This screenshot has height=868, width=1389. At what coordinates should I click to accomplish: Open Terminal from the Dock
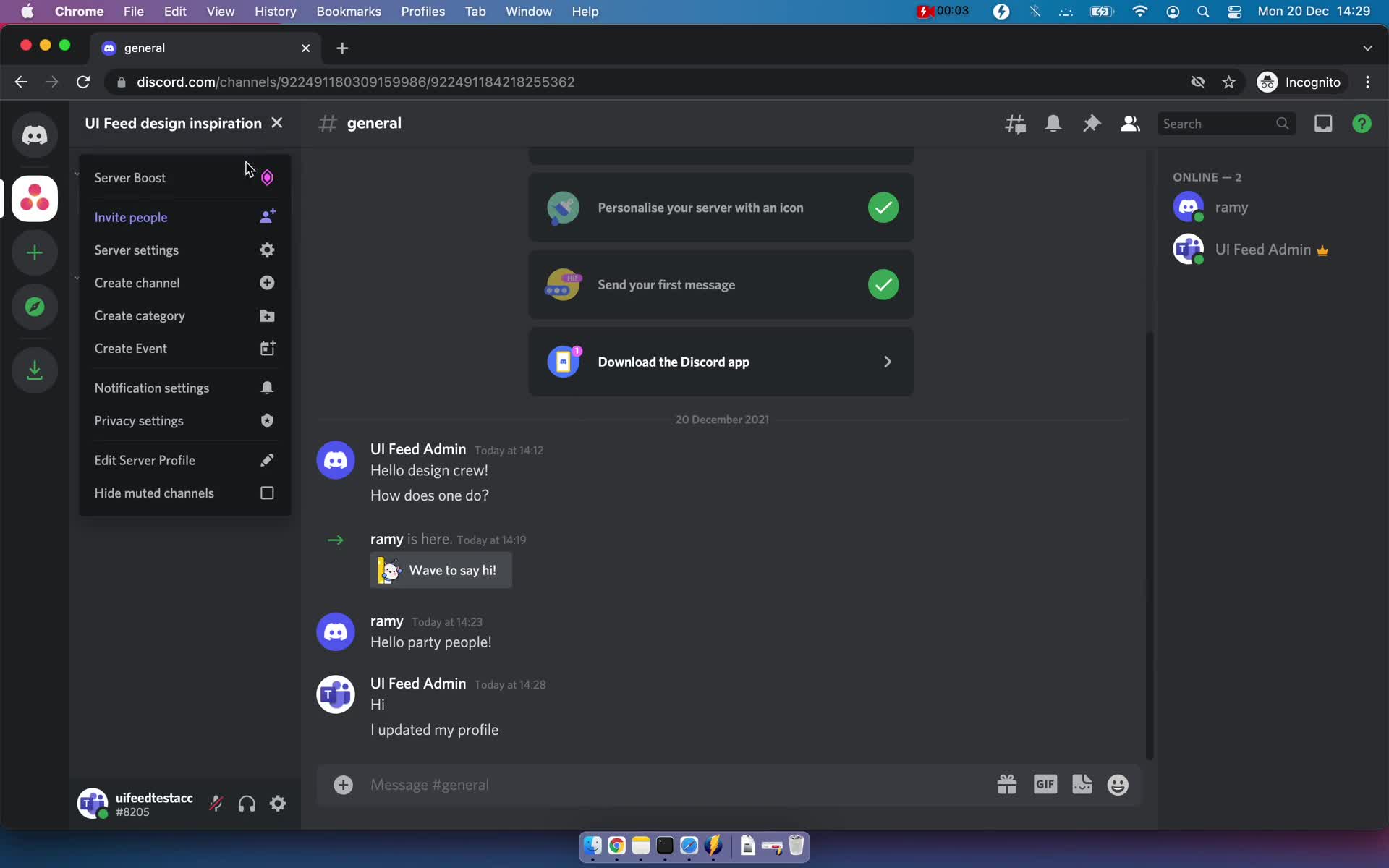pyautogui.click(x=665, y=845)
